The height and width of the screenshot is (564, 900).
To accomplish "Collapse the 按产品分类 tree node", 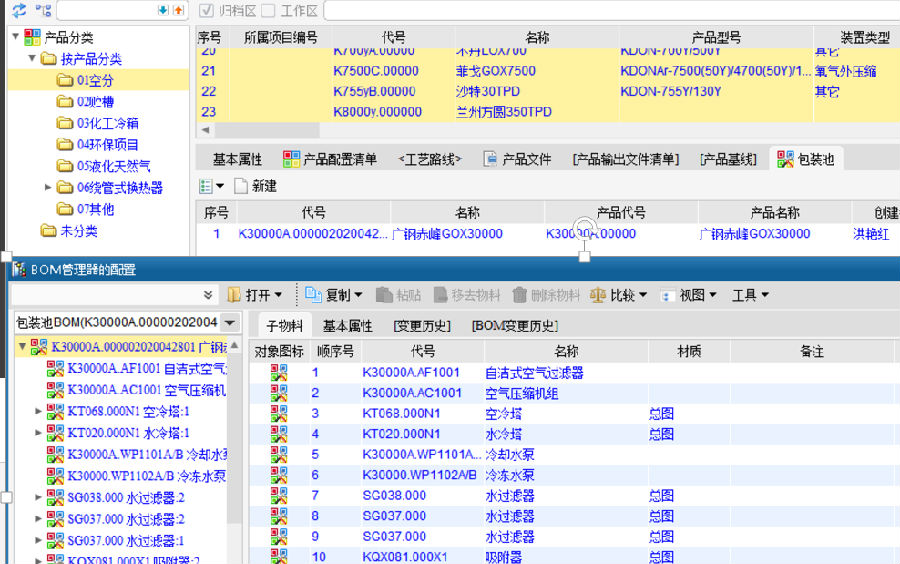I will pyautogui.click(x=32, y=59).
